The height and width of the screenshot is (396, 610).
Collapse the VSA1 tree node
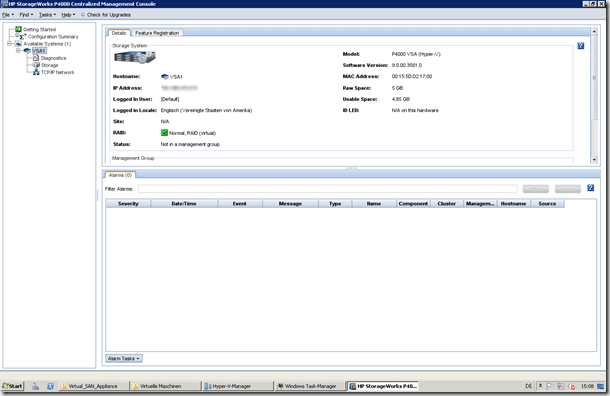18,51
